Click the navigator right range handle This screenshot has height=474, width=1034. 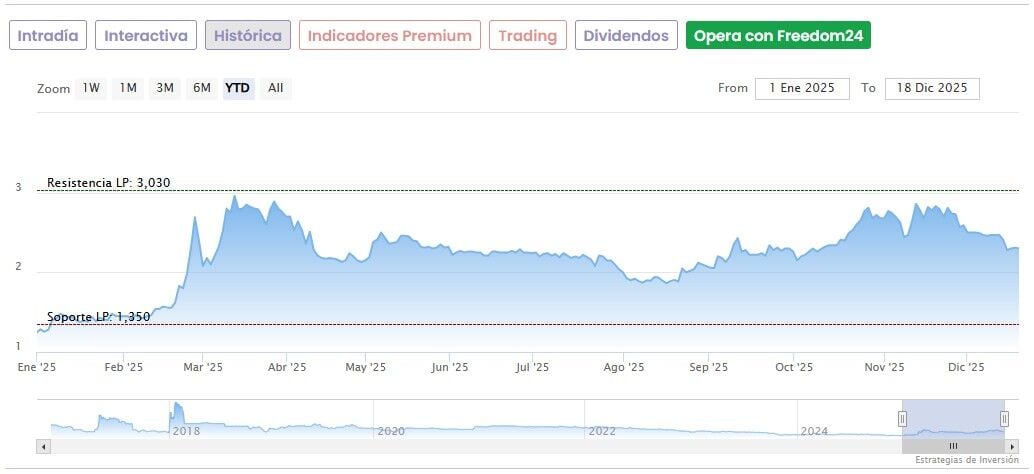[1004, 419]
